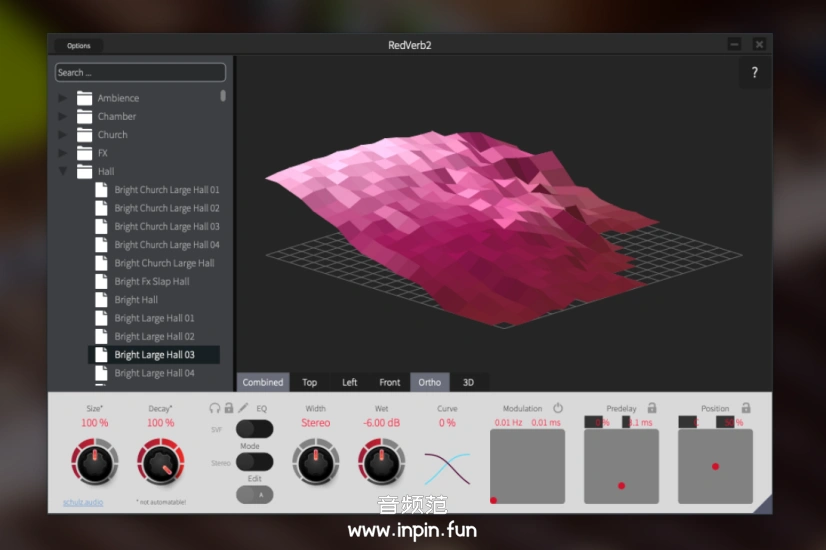Switch to the Front view tab
This screenshot has height=550, width=826.
[390, 382]
